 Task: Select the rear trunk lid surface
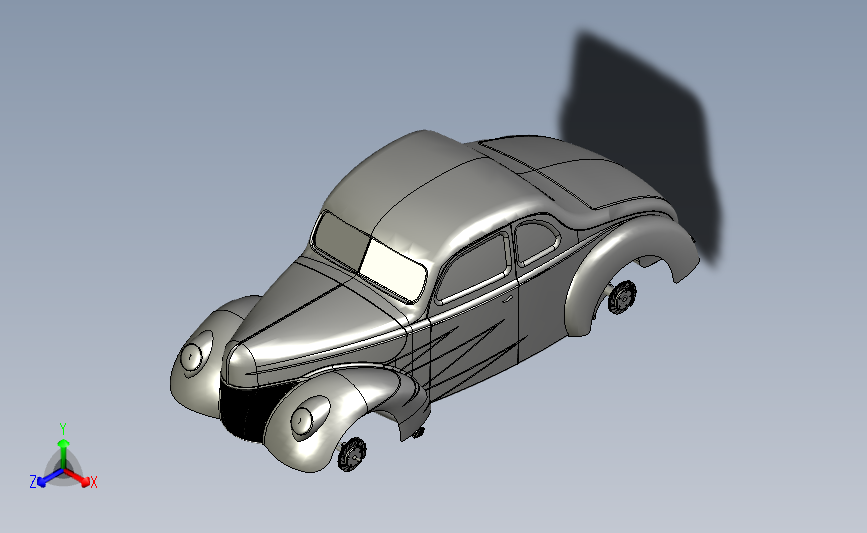pyautogui.click(x=575, y=171)
